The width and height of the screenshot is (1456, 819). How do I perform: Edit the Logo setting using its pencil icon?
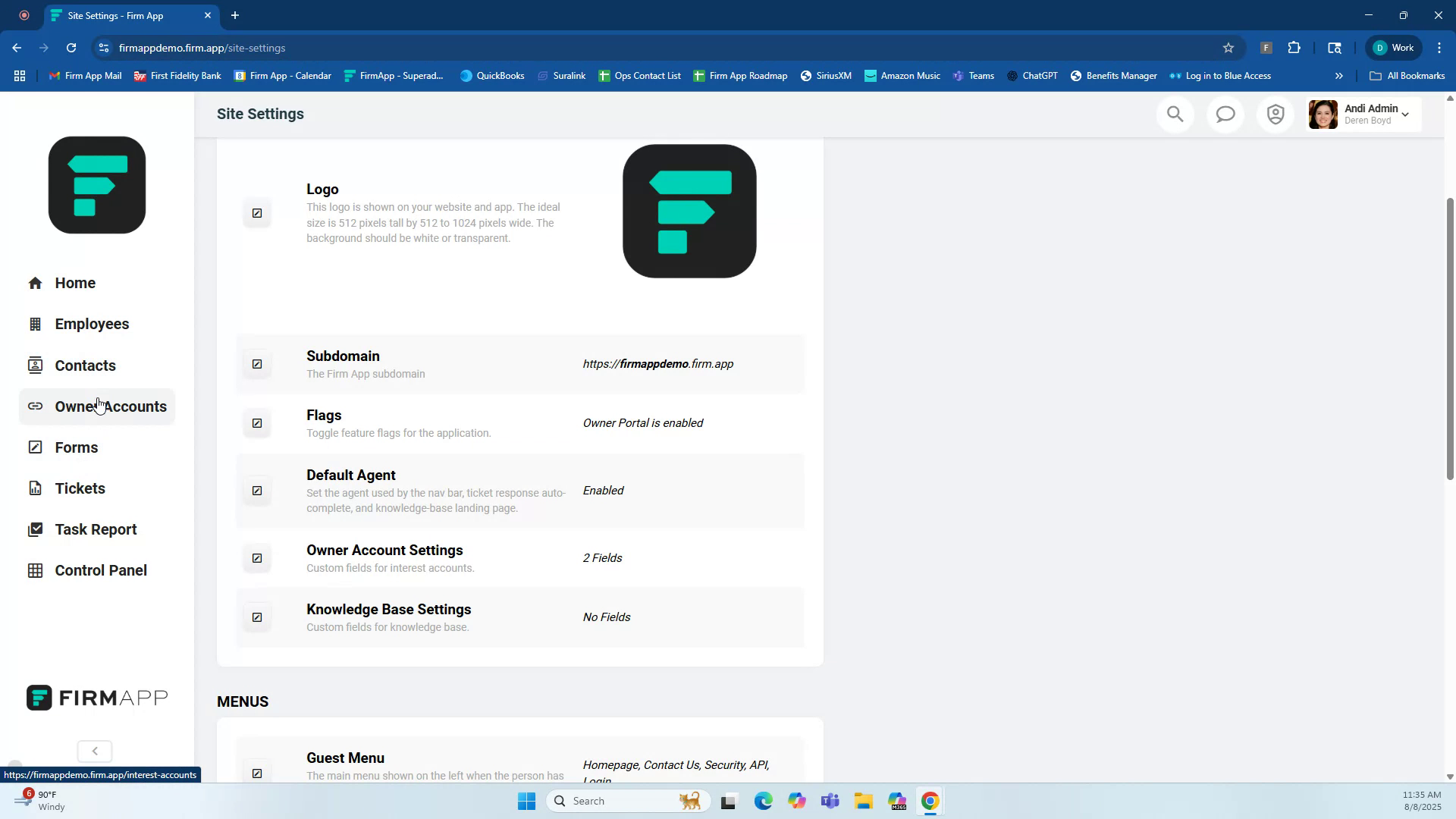point(257,213)
